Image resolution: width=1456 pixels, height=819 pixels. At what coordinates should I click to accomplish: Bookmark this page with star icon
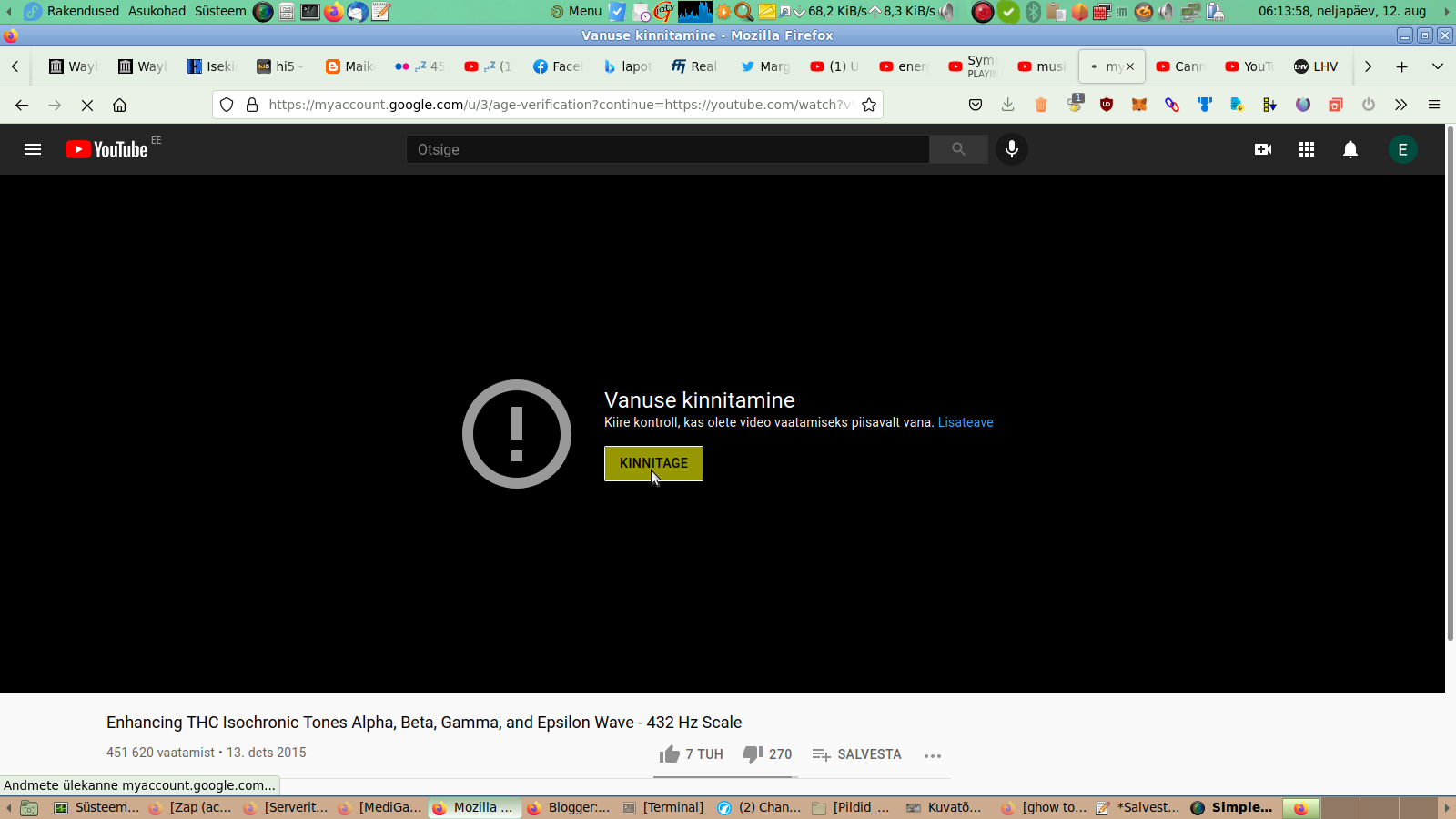coord(869,105)
